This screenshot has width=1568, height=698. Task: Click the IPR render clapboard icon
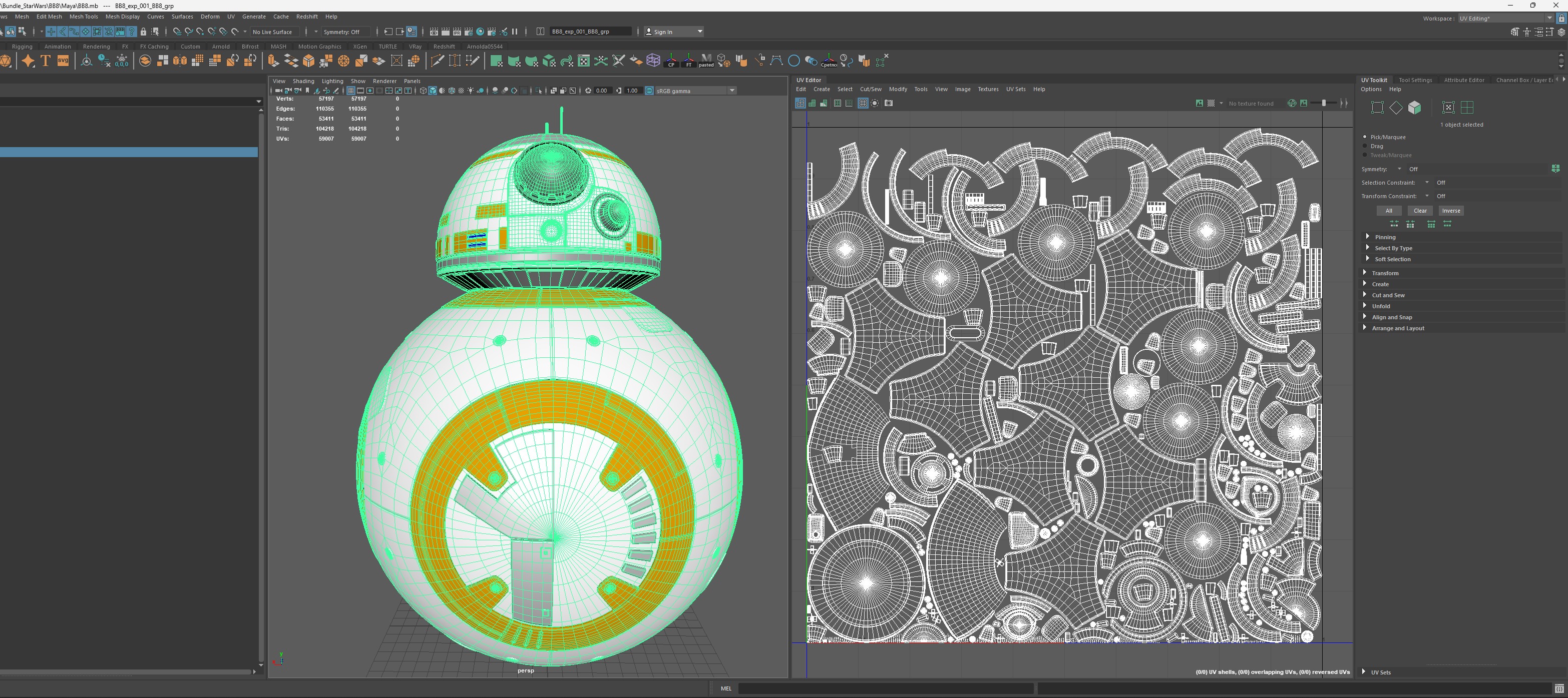[457, 32]
